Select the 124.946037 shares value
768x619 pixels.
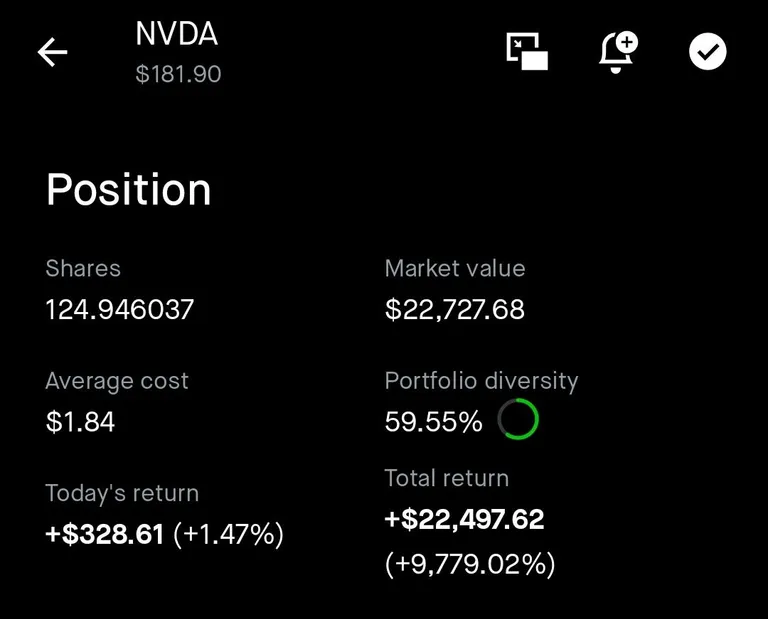[119, 310]
